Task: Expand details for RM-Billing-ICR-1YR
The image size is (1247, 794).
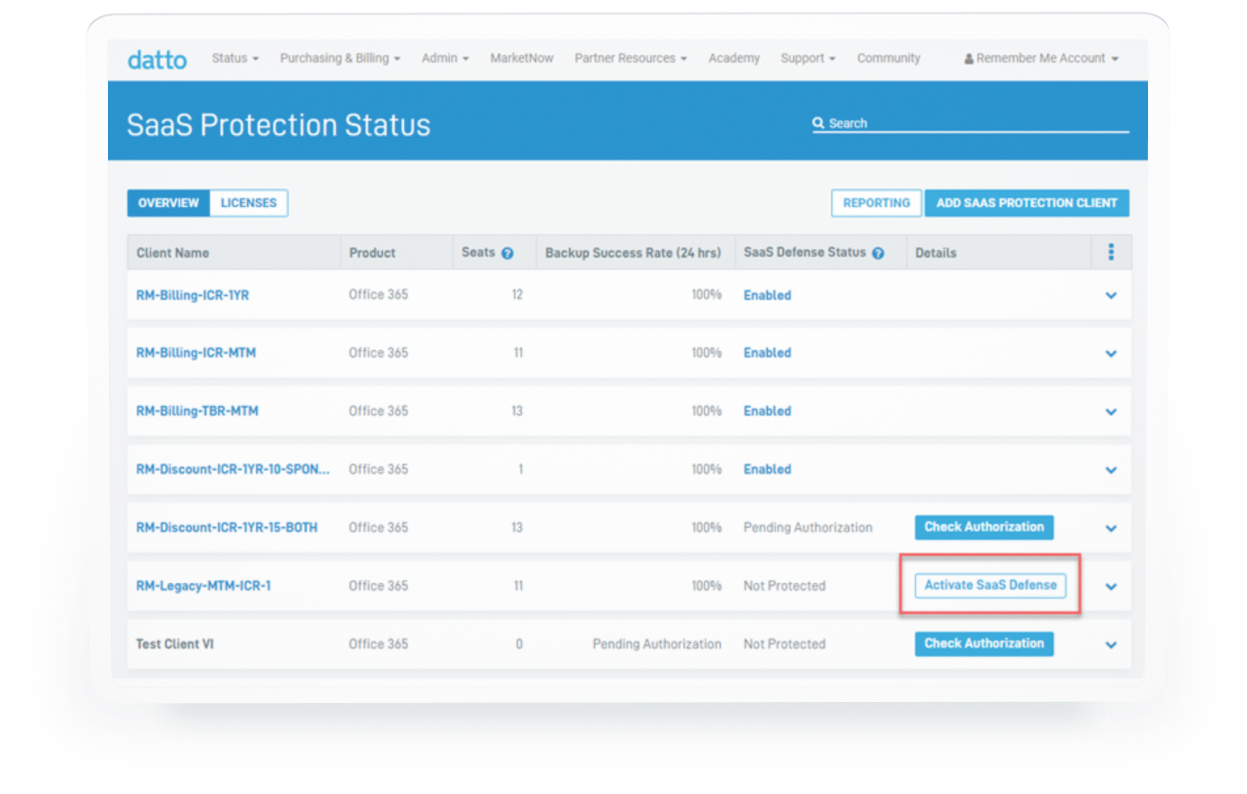Action: (1111, 295)
